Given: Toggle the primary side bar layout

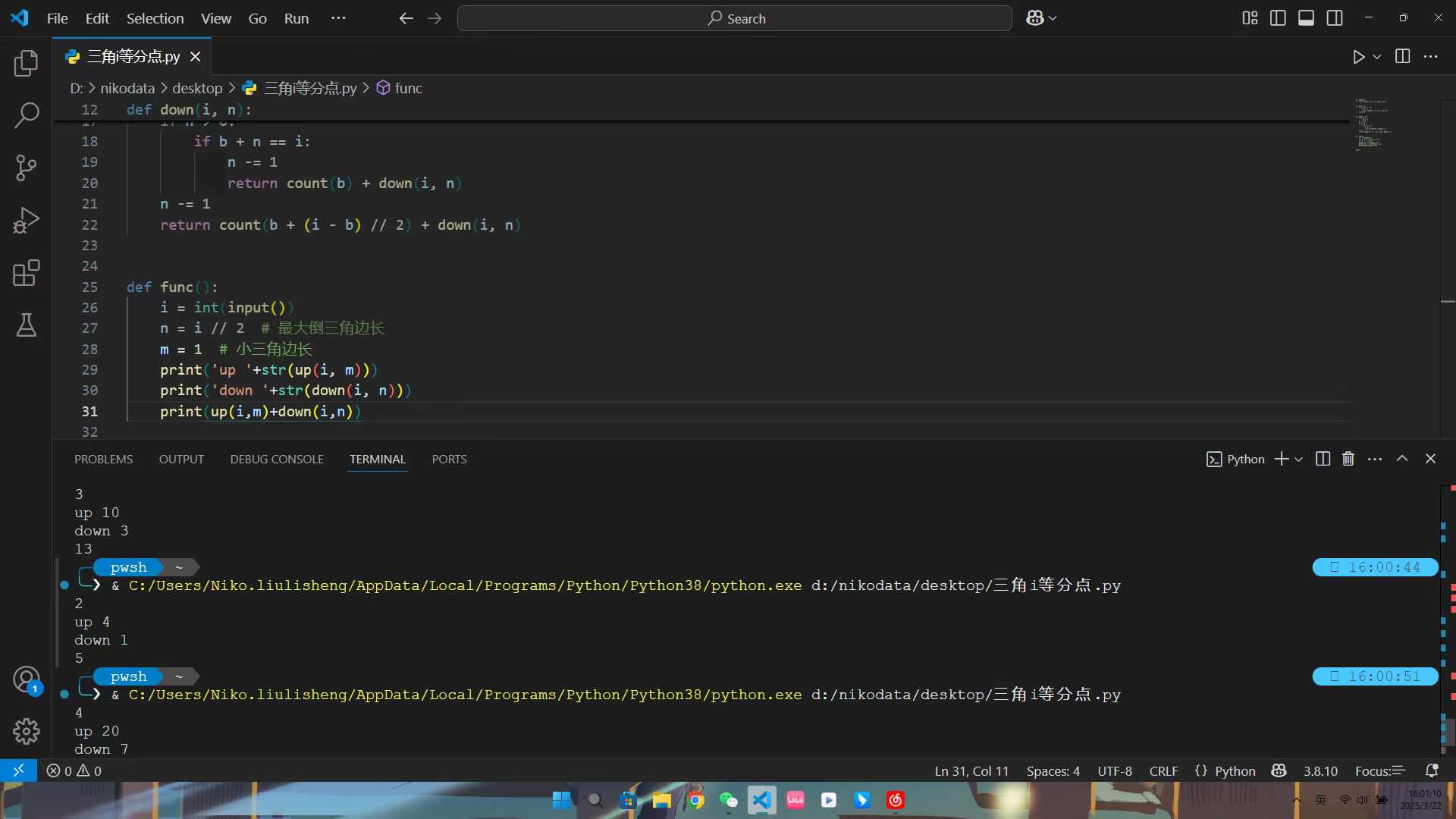Looking at the screenshot, I should click(x=1278, y=18).
